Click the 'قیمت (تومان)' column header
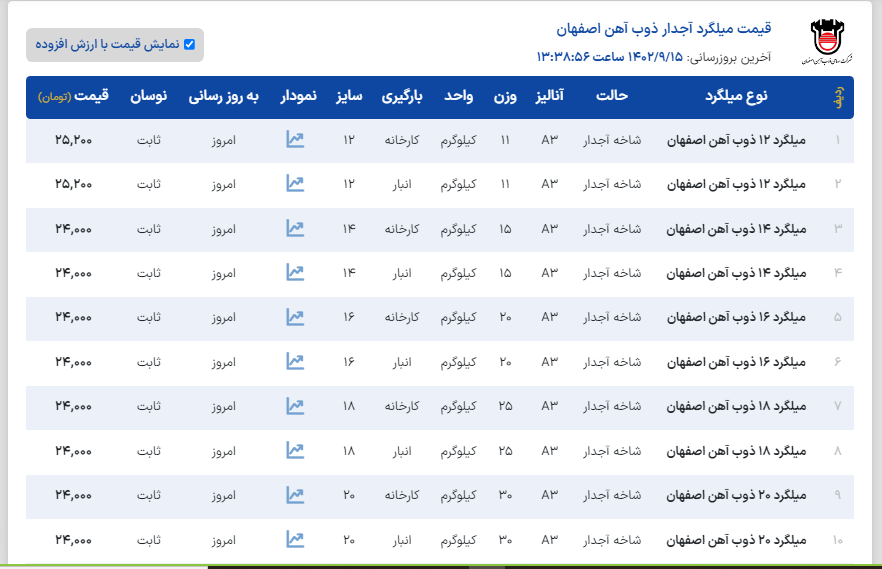This screenshot has height=569, width=882. coord(74,97)
